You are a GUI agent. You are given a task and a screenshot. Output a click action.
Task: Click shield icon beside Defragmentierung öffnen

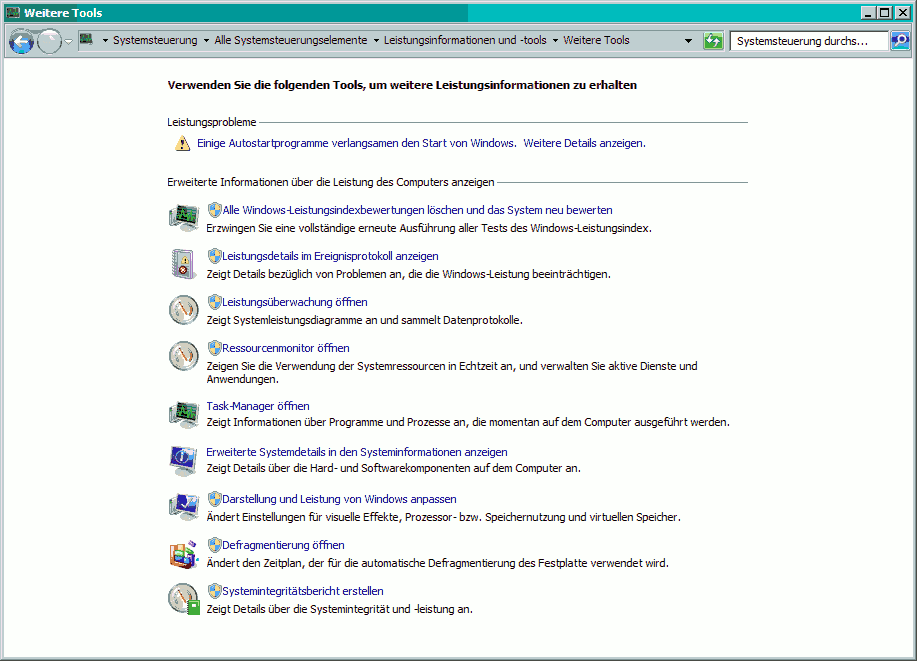click(x=214, y=545)
